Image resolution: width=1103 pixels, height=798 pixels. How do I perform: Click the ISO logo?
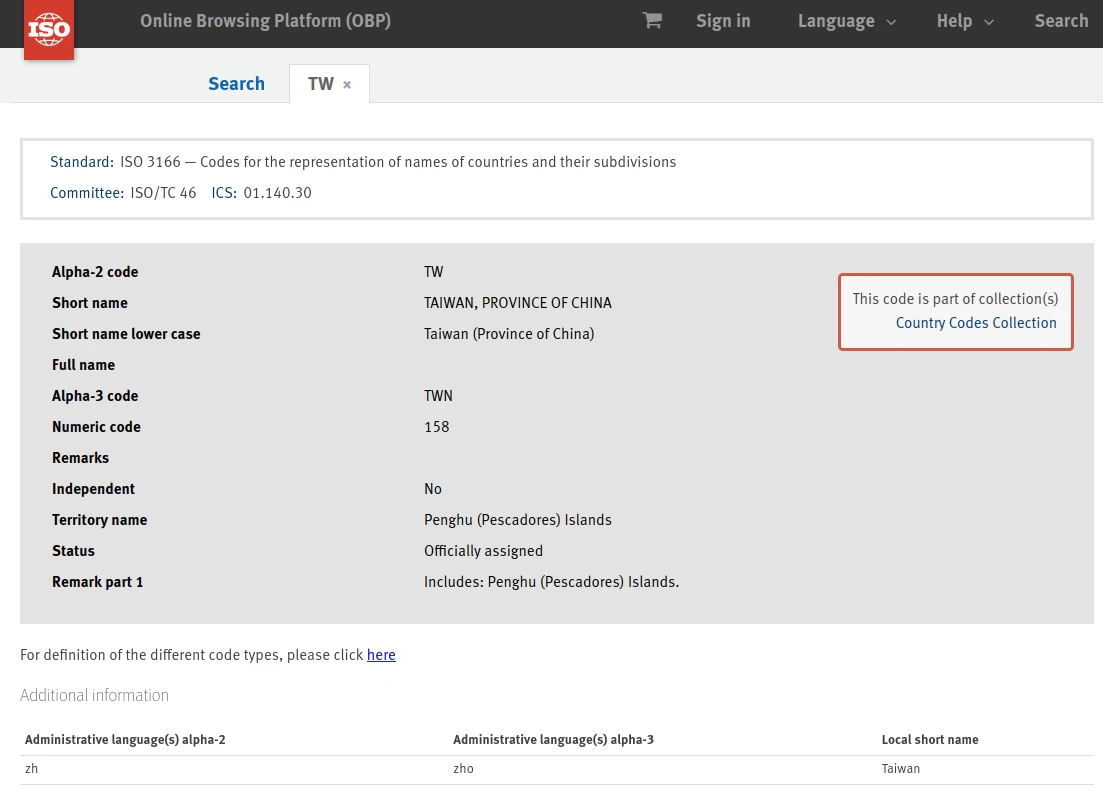[48, 30]
